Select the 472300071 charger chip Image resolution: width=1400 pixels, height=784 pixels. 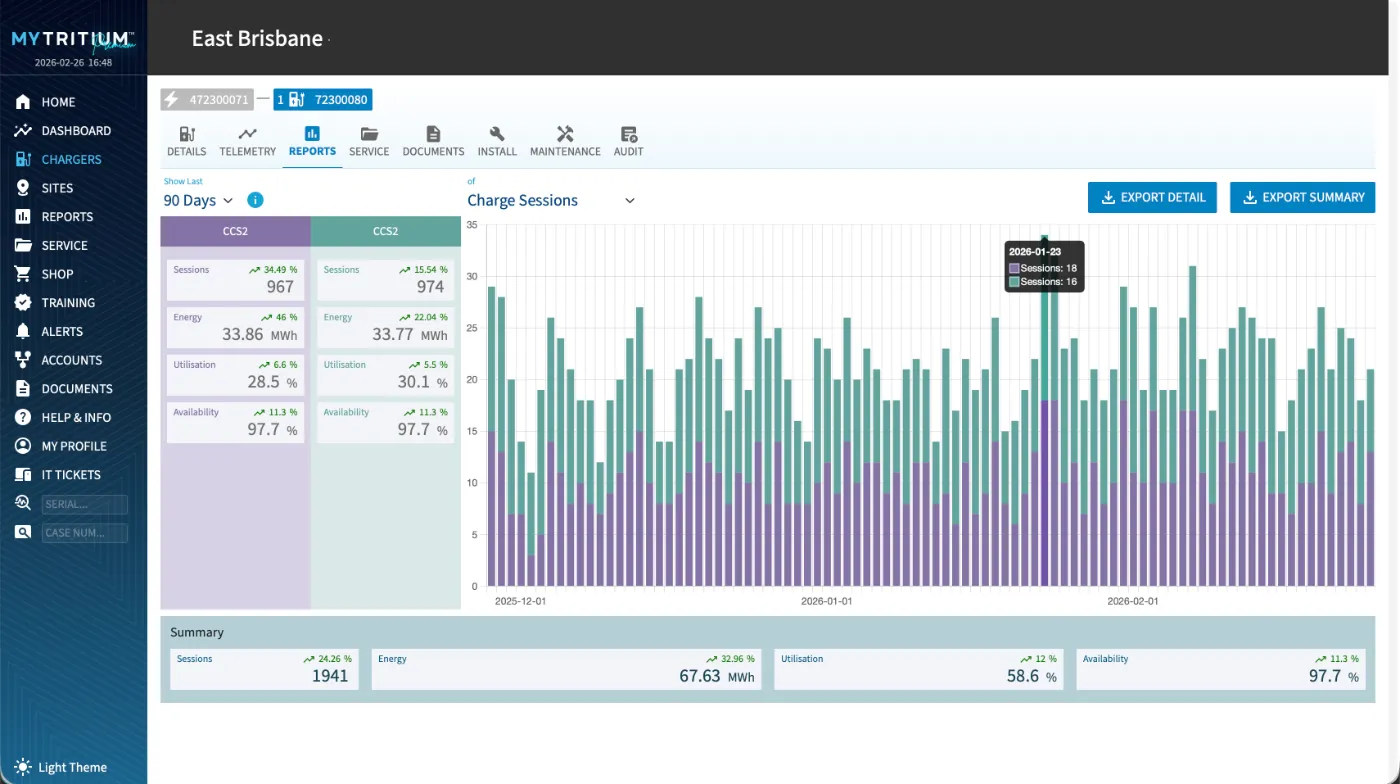click(x=207, y=100)
